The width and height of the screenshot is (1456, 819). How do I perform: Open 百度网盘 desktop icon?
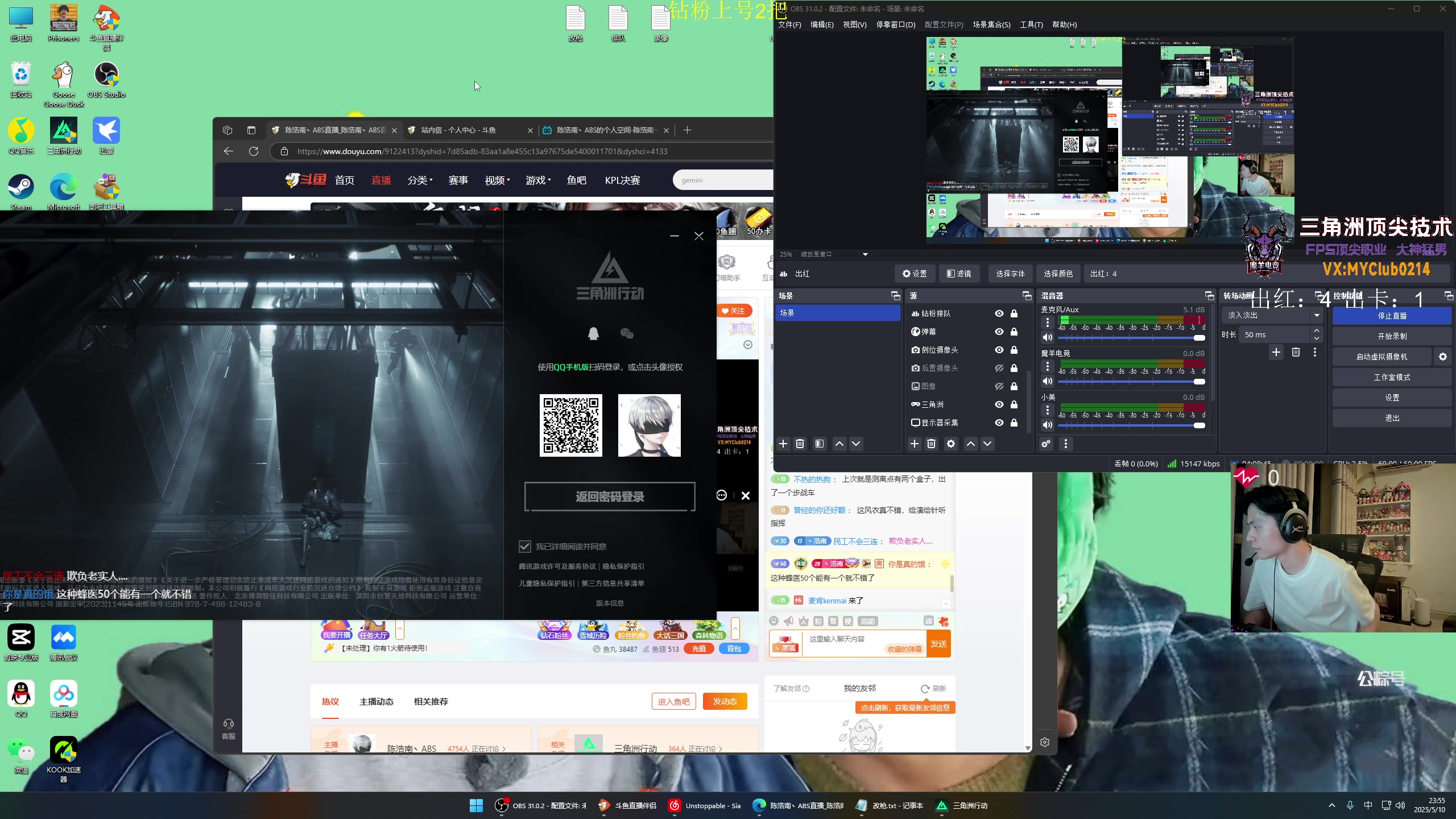pyautogui.click(x=64, y=699)
